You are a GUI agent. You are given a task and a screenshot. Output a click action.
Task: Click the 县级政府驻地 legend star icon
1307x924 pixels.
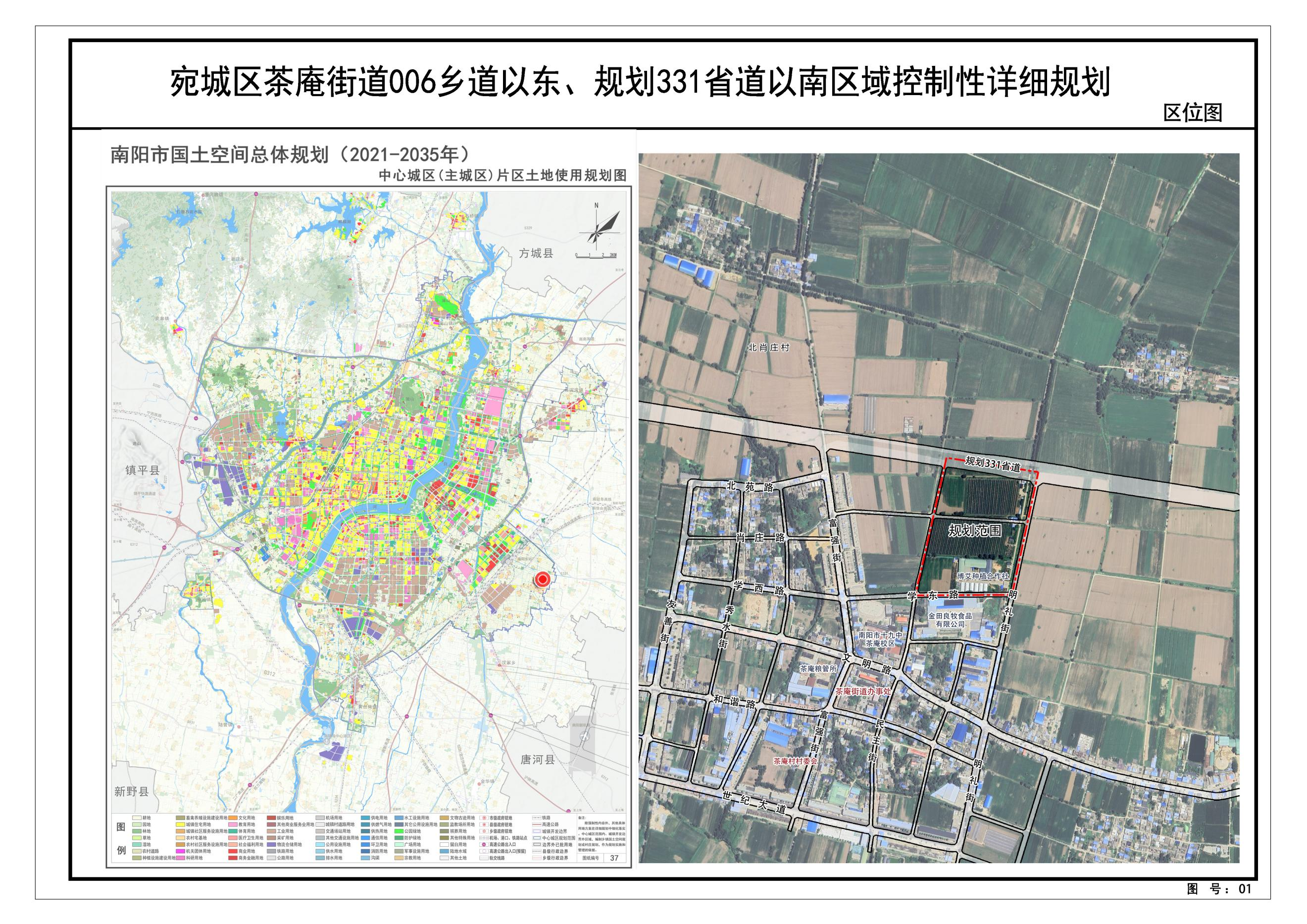point(485,824)
